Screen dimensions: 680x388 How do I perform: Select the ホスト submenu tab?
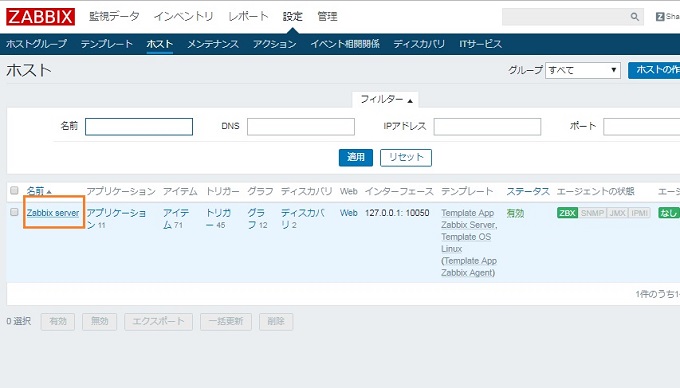click(x=160, y=44)
